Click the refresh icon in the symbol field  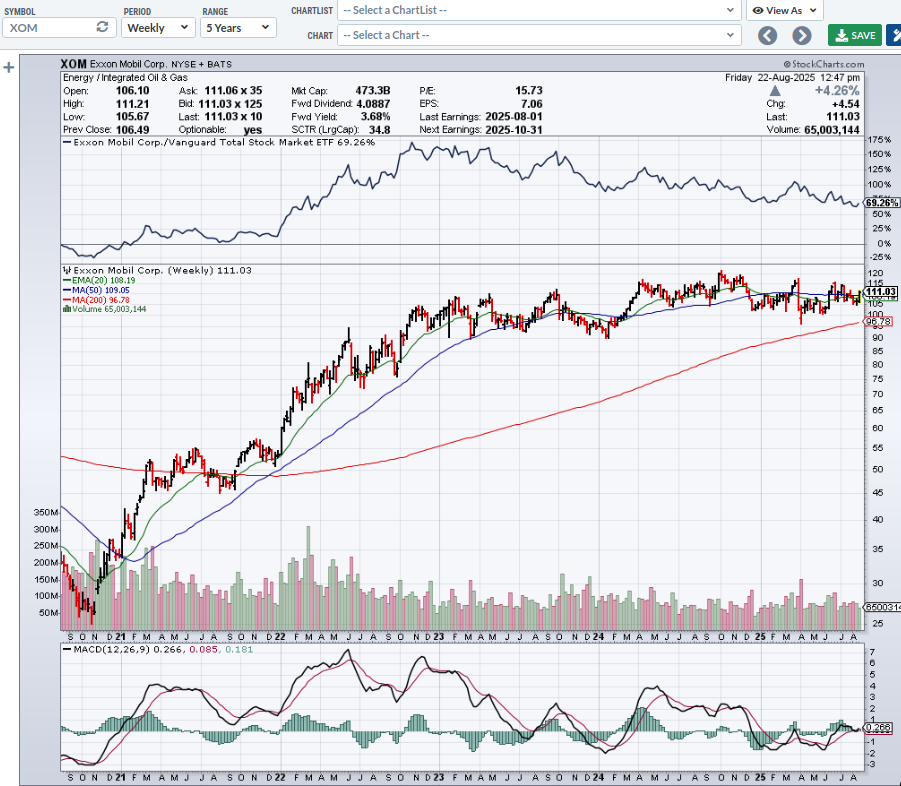point(102,28)
